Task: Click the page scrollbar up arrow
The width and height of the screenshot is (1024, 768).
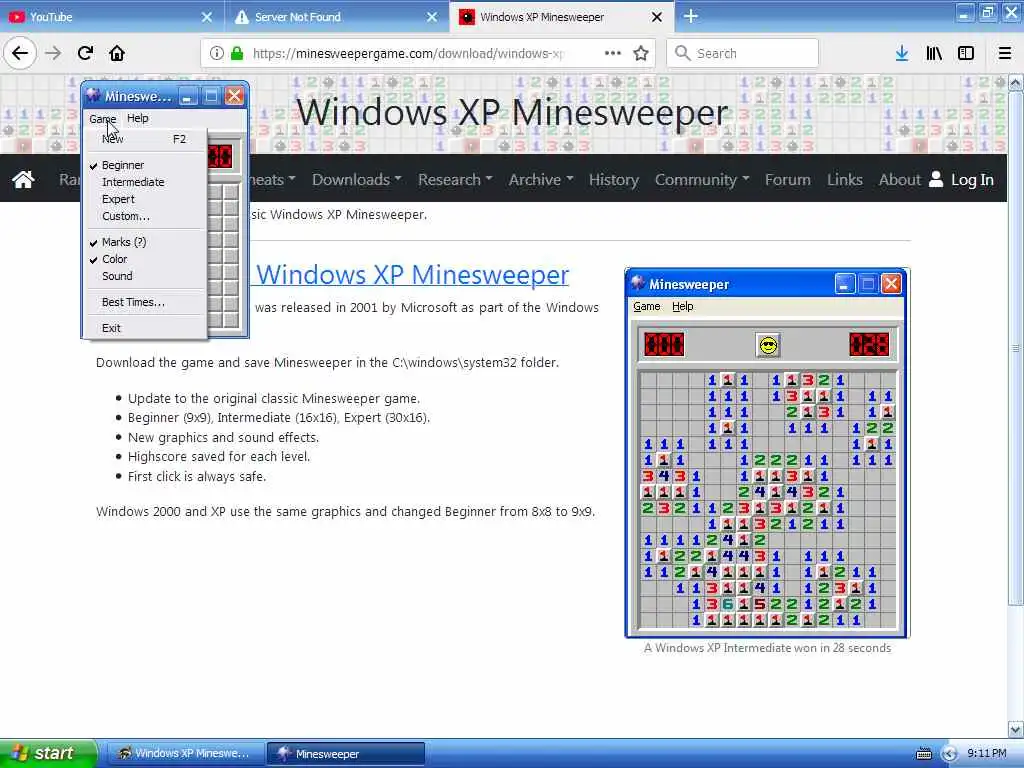Action: pos(1016,83)
